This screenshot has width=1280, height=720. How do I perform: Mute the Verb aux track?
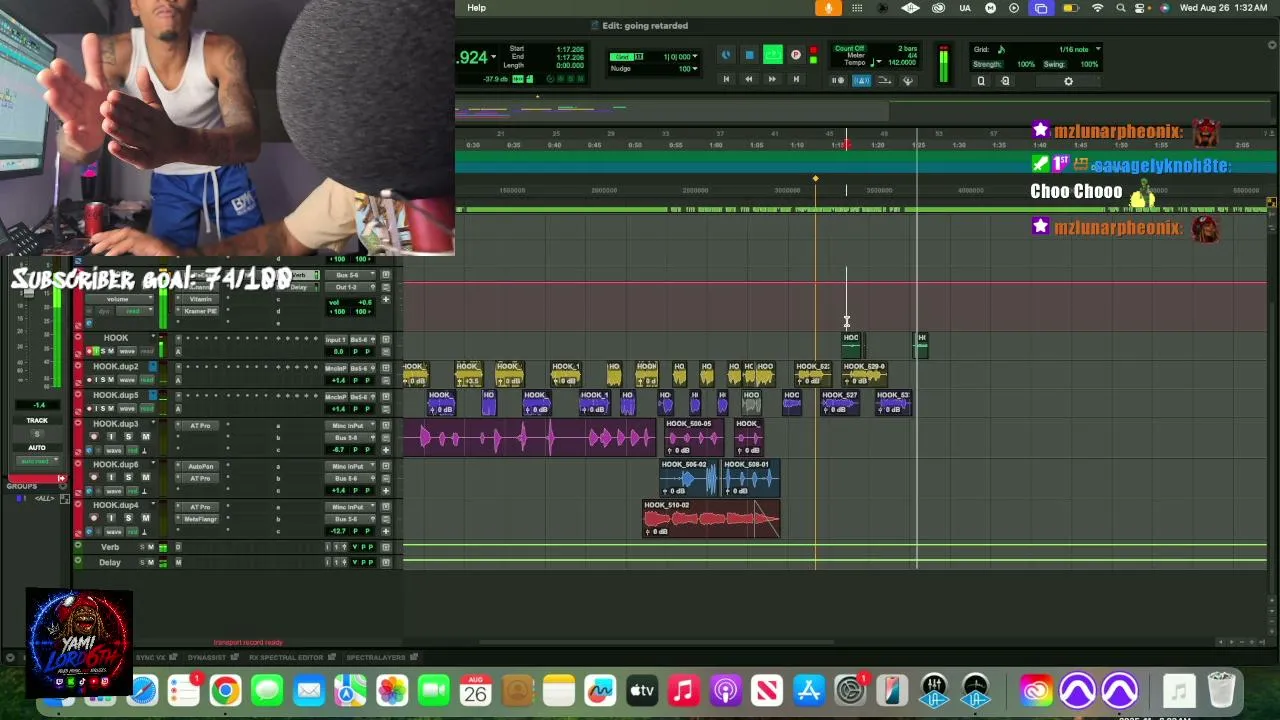click(x=151, y=547)
